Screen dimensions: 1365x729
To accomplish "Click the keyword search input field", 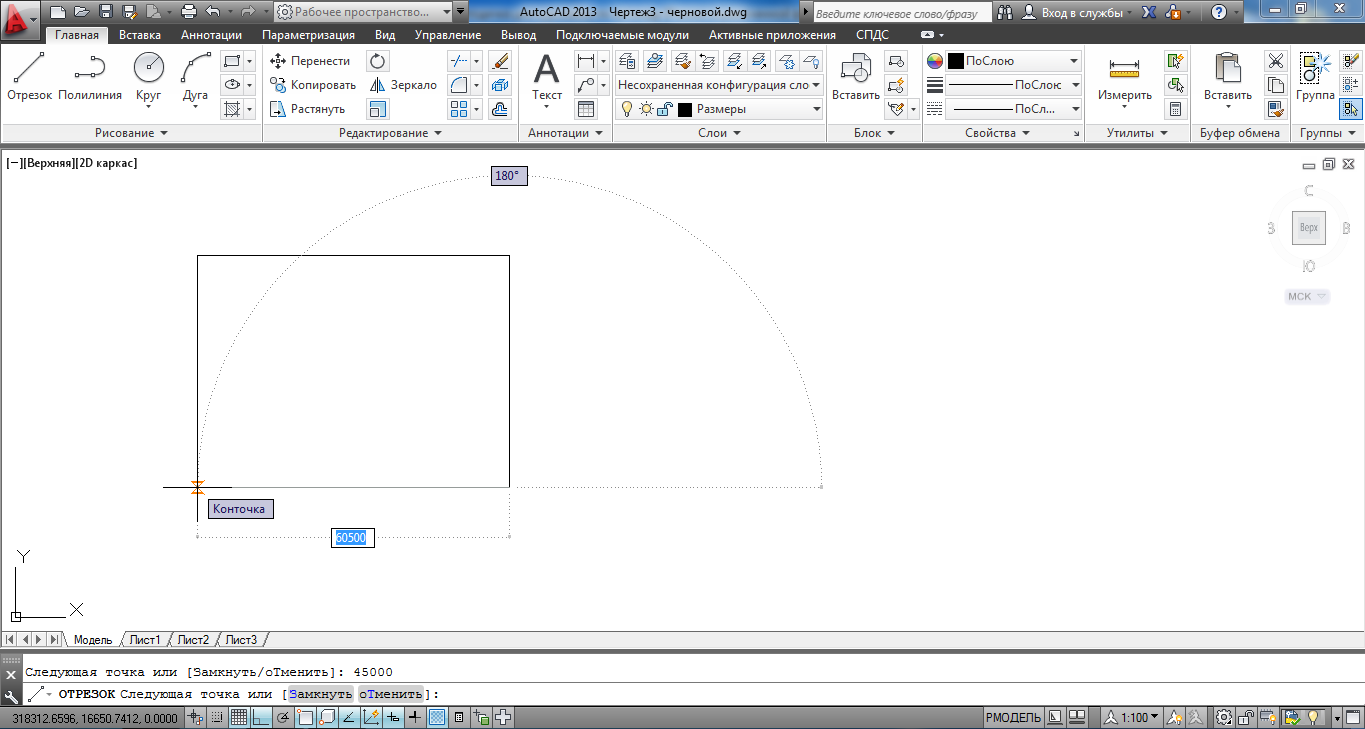I will pyautogui.click(x=902, y=12).
